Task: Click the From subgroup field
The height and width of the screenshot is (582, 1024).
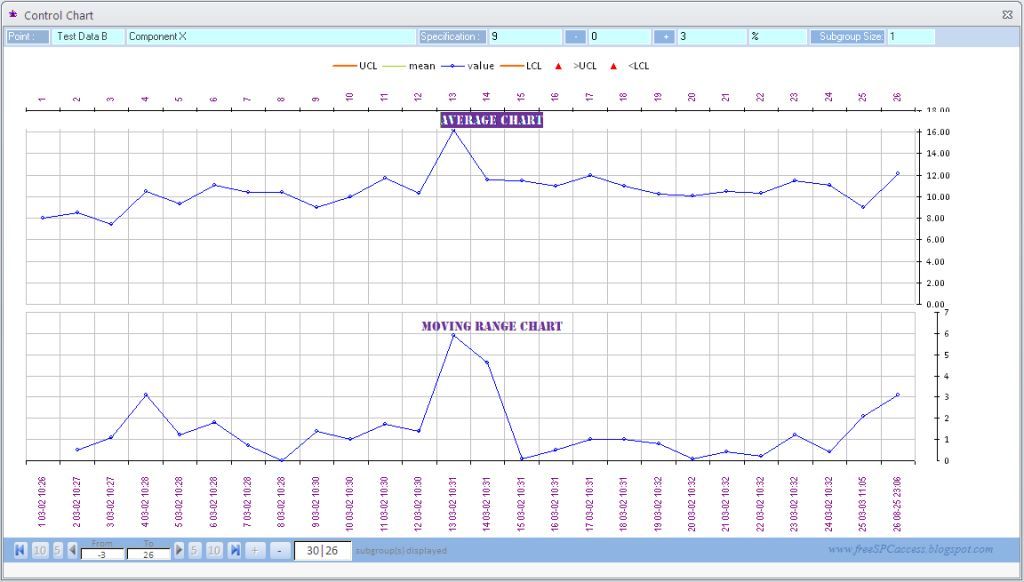Action: click(102, 555)
